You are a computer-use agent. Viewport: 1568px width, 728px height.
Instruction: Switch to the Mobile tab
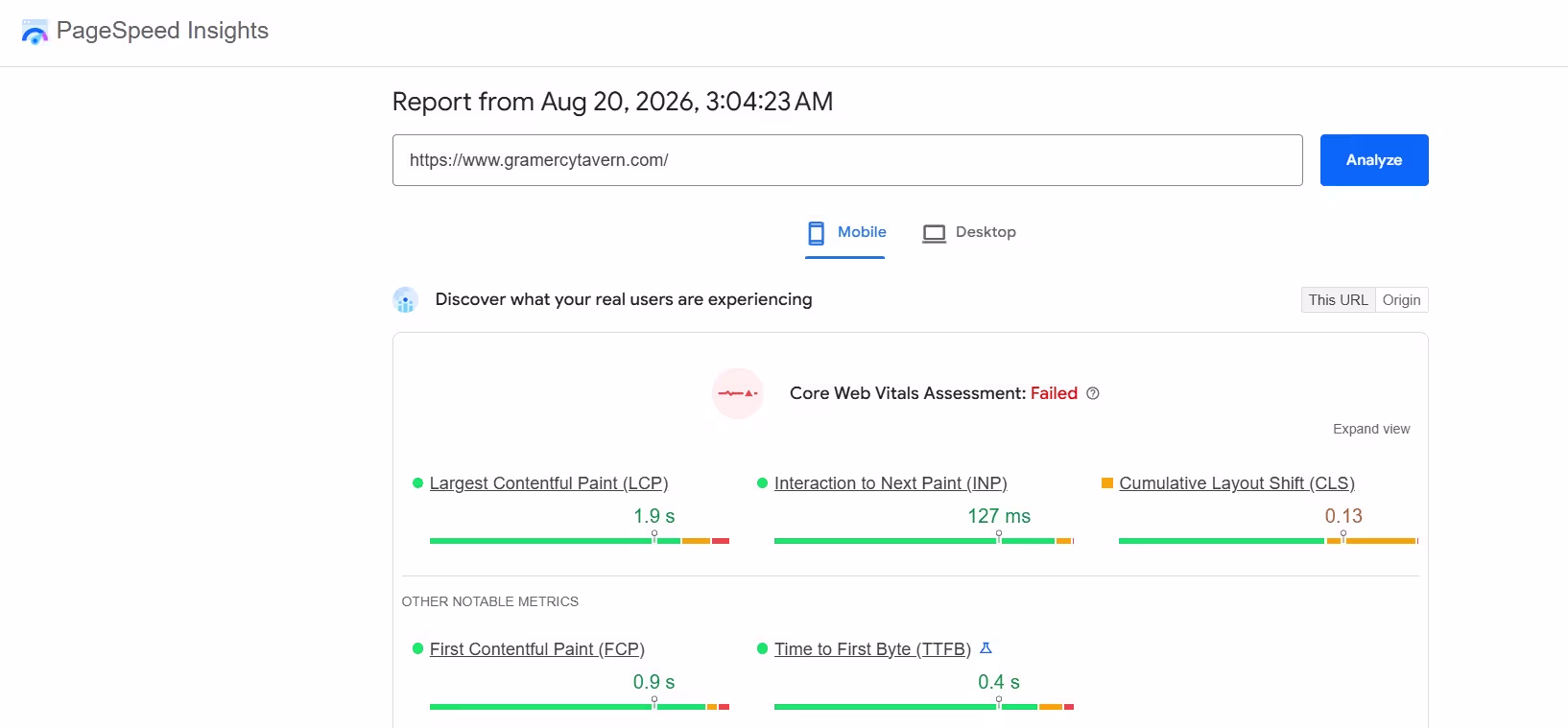845,233
